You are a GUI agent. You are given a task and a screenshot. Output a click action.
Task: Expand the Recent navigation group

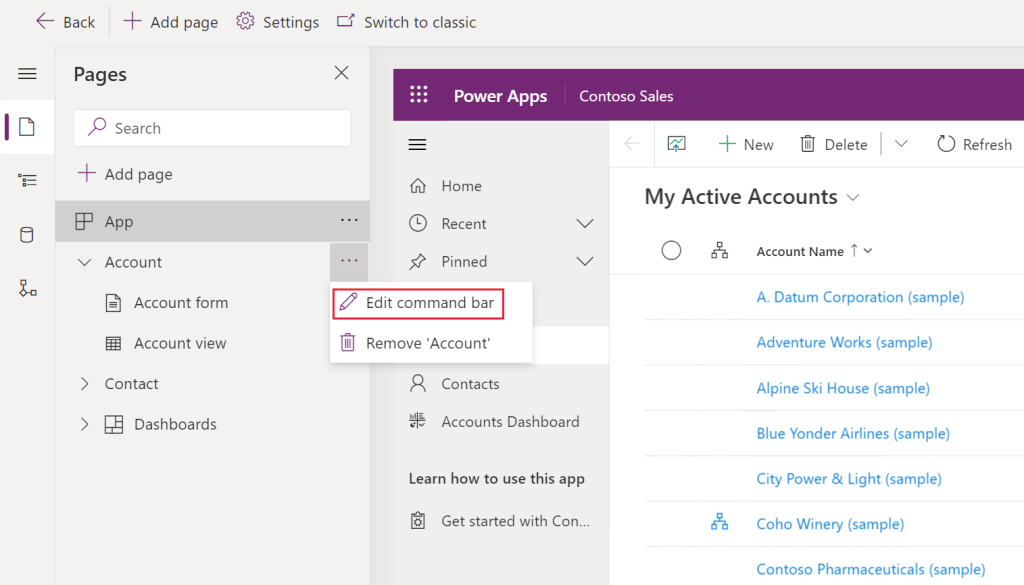pyautogui.click(x=585, y=224)
